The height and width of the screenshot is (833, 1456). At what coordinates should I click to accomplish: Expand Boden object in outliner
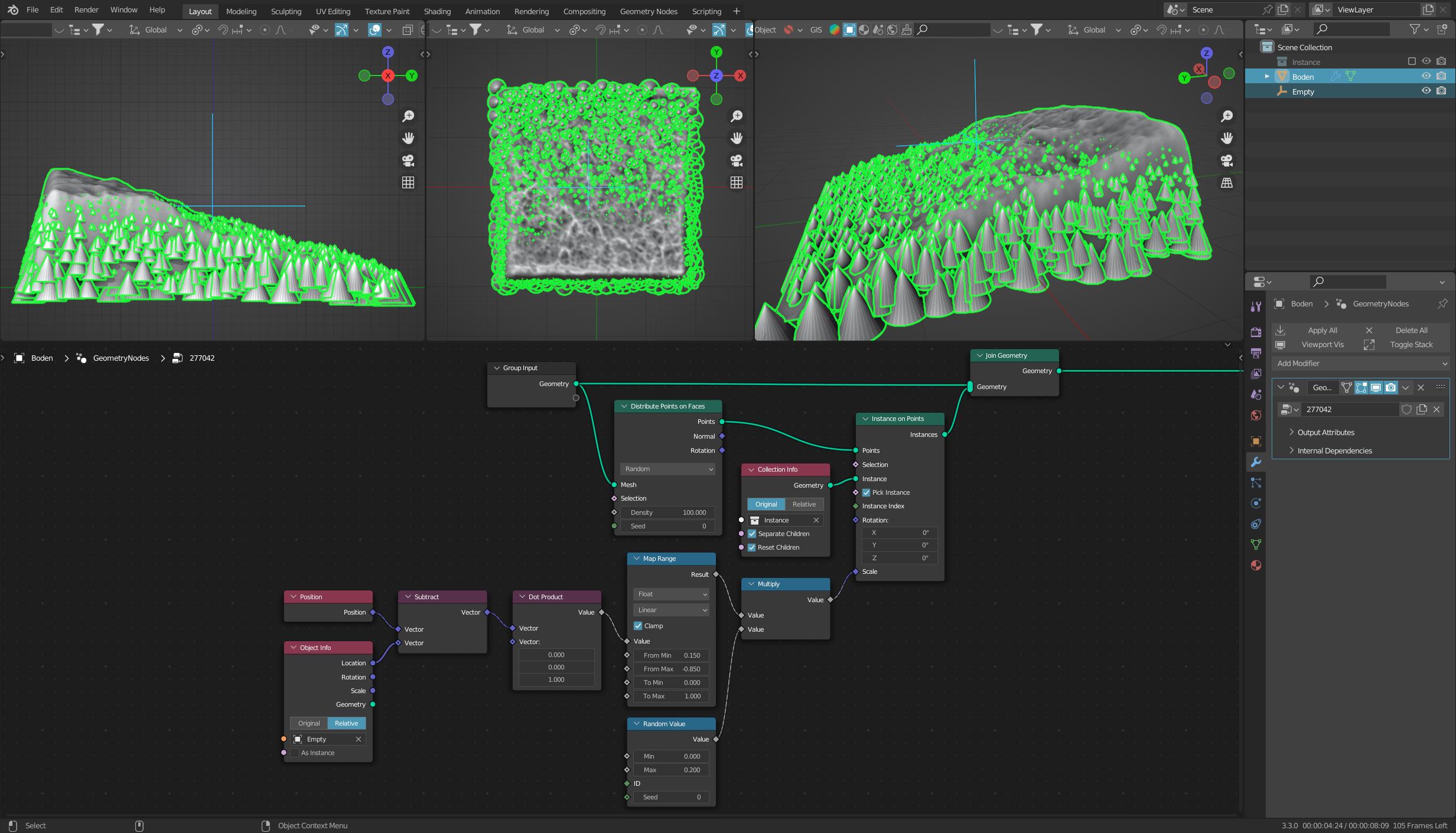[x=1266, y=76]
